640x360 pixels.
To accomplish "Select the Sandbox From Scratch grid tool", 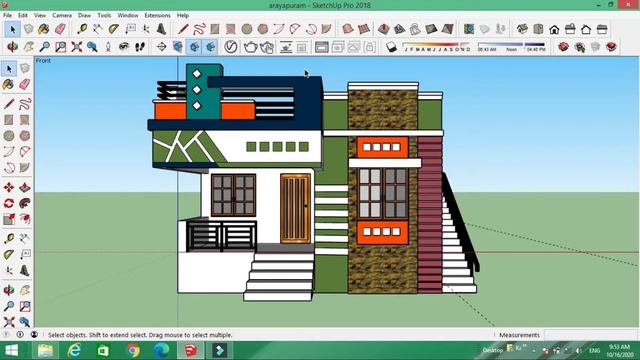I will [364, 29].
